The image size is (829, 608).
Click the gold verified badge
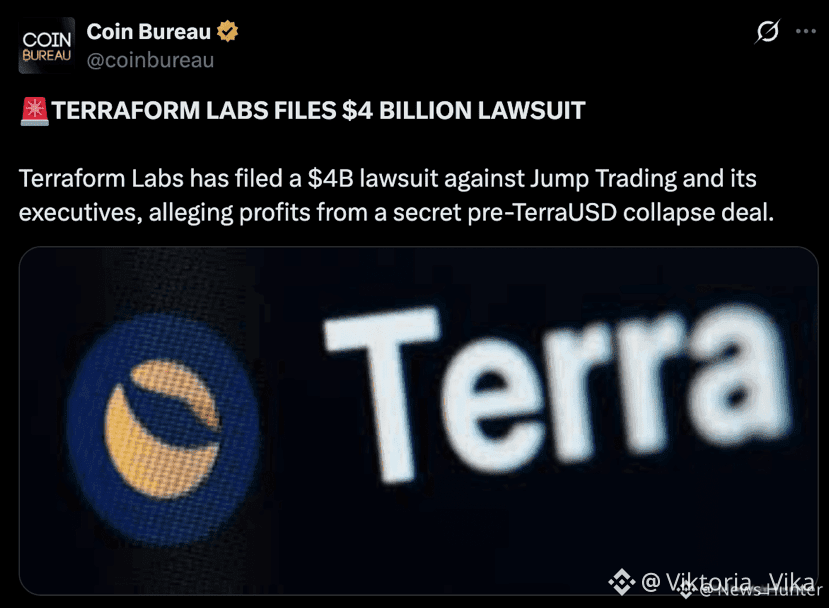227,31
